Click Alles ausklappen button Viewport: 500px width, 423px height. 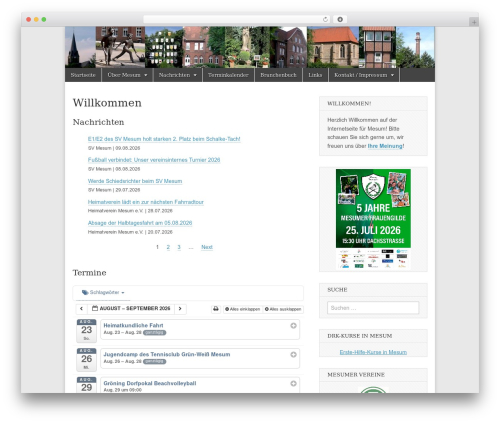(x=283, y=309)
